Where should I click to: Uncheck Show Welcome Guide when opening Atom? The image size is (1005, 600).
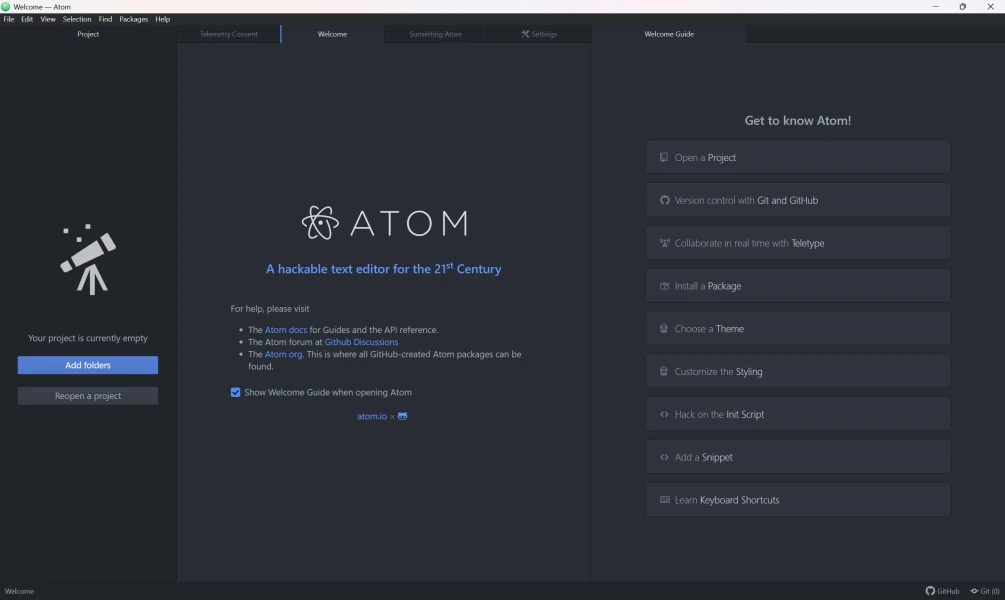(x=236, y=392)
